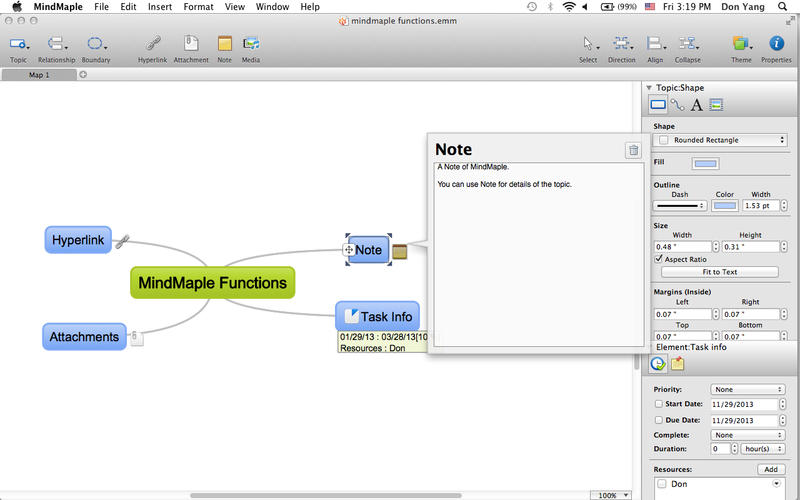This screenshot has height=500, width=800.
Task: Enable the Due Date checkbox
Action: click(658, 420)
